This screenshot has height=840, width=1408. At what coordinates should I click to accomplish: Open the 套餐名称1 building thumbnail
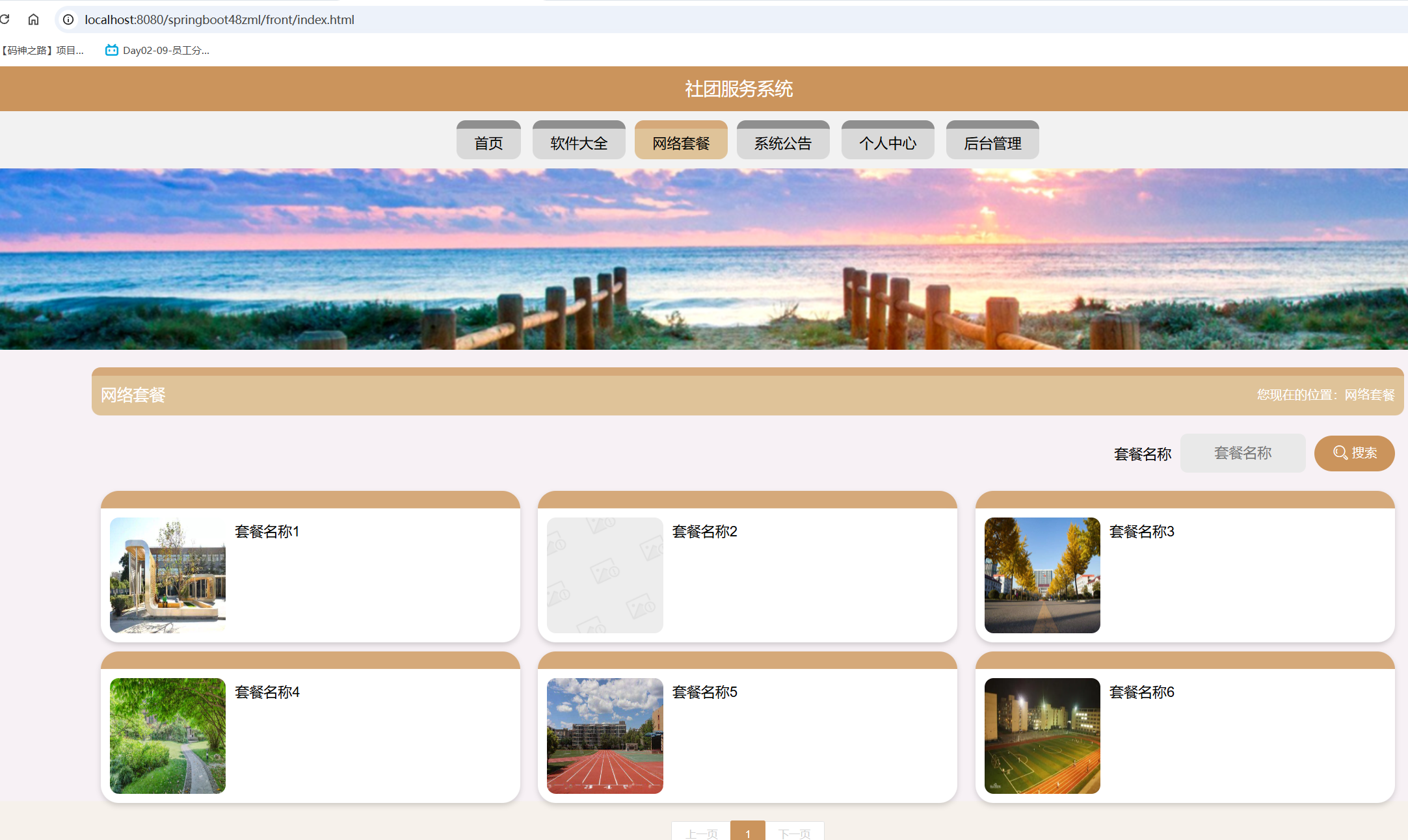[168, 575]
